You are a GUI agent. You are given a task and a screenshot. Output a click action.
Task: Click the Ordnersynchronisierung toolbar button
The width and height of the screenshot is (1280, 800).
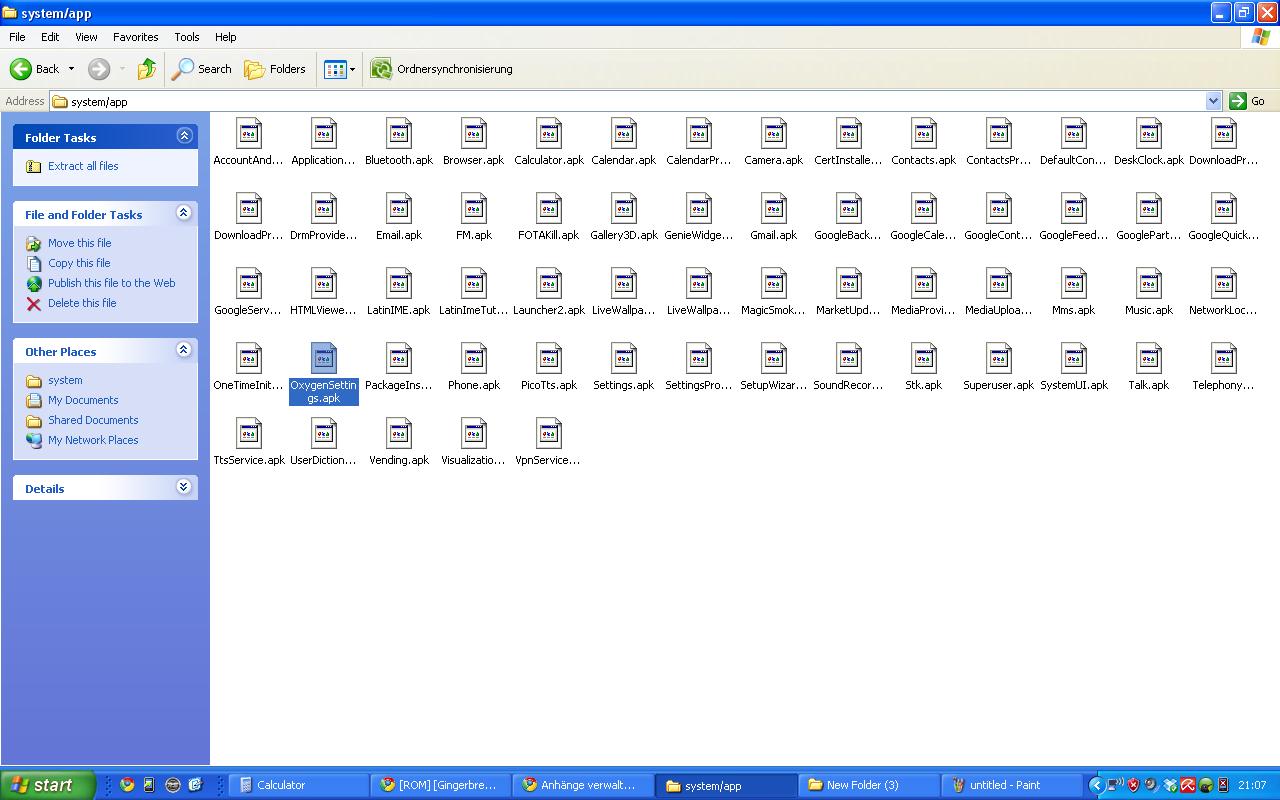point(441,69)
